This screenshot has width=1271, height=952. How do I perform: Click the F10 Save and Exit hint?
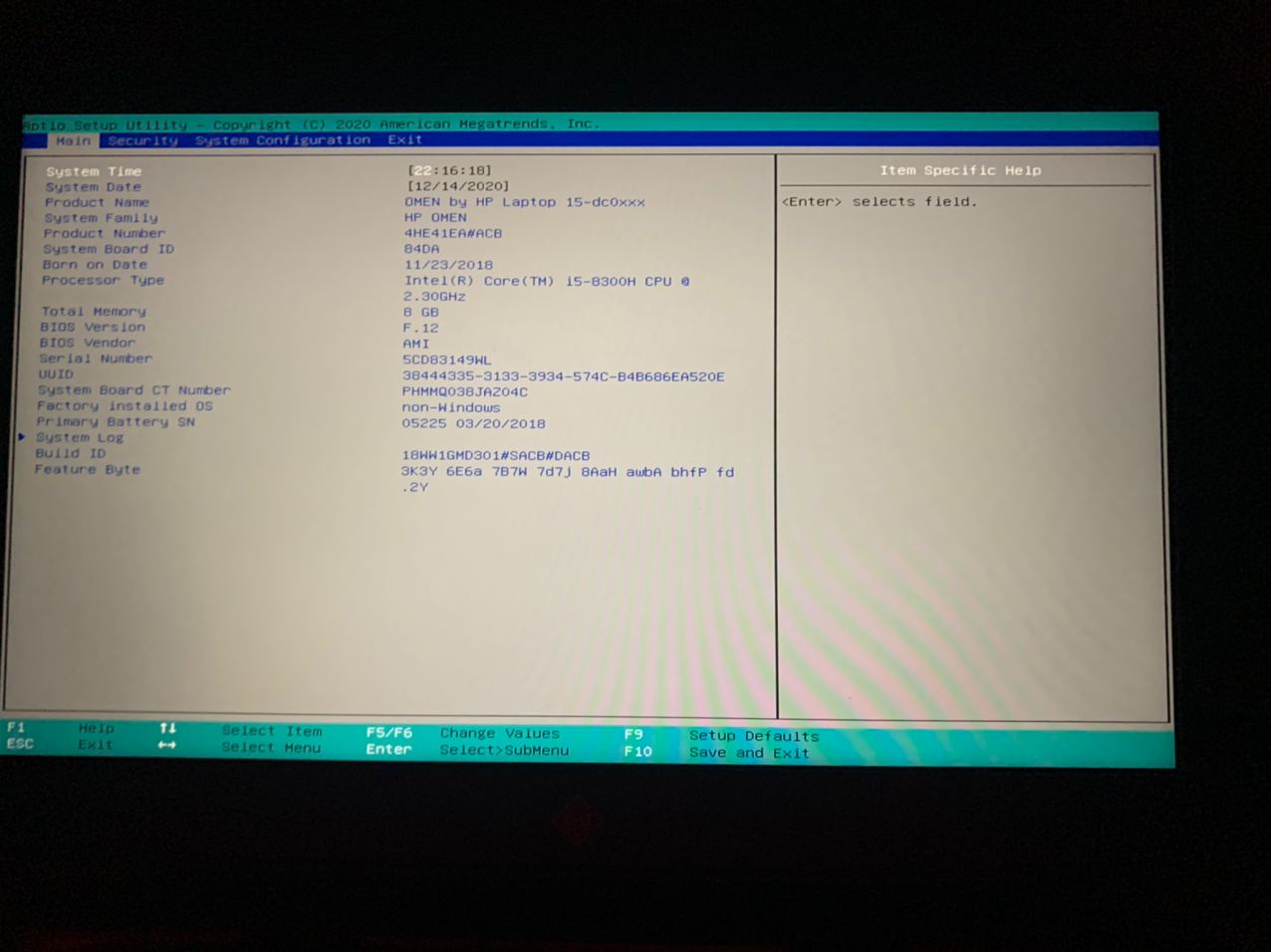tap(717, 752)
